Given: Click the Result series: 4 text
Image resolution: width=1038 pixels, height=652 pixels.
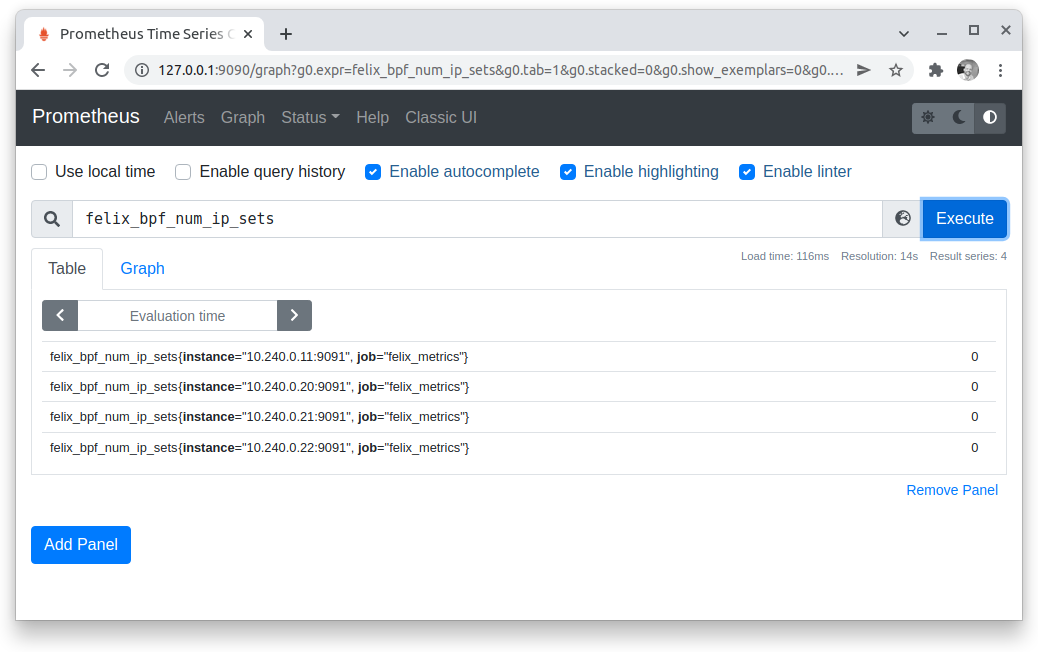Looking at the screenshot, I should point(968,256).
